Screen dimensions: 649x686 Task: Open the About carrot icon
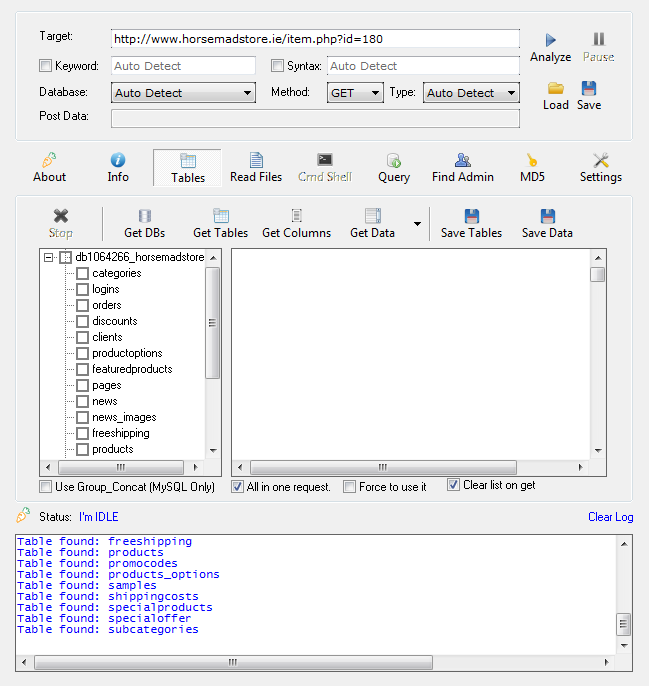point(49,160)
